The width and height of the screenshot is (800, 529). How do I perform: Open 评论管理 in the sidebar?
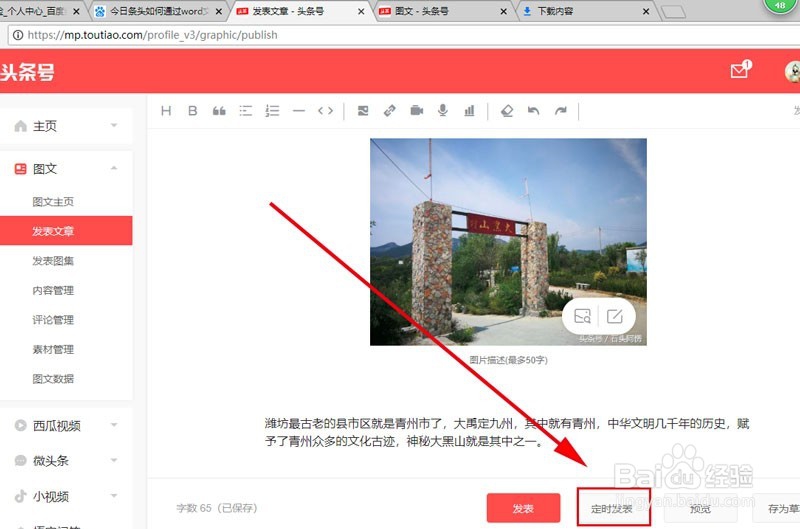53,320
